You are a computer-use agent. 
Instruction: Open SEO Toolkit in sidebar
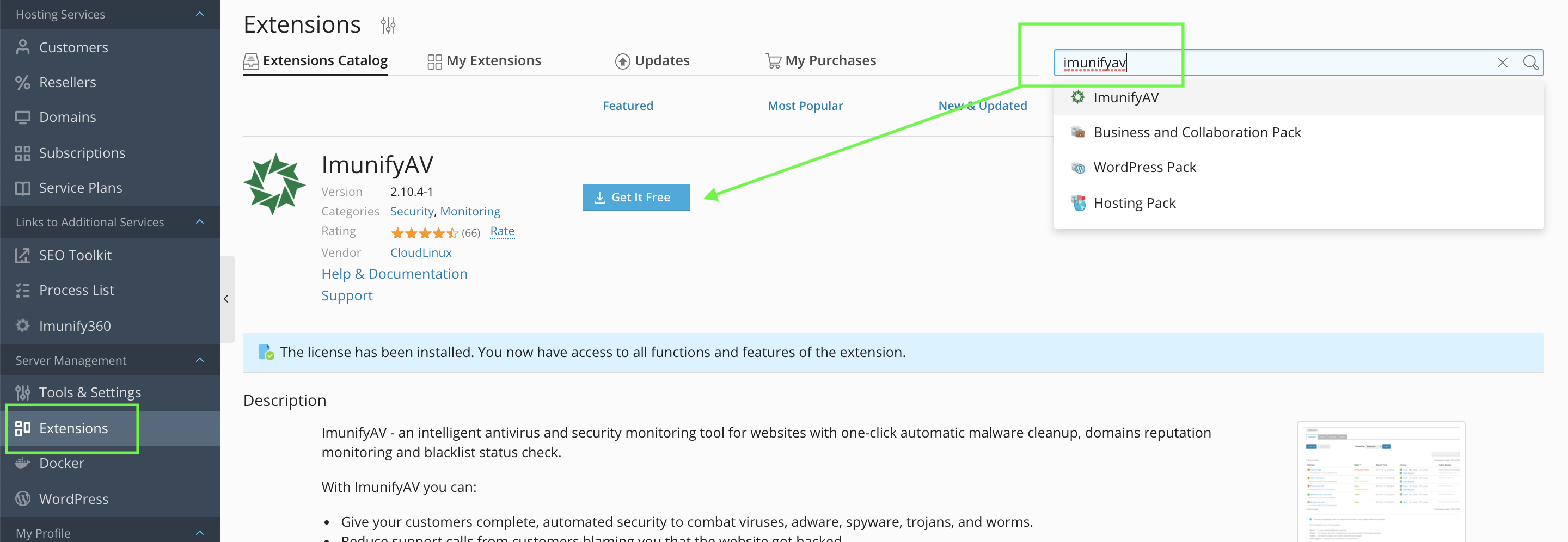[75, 255]
